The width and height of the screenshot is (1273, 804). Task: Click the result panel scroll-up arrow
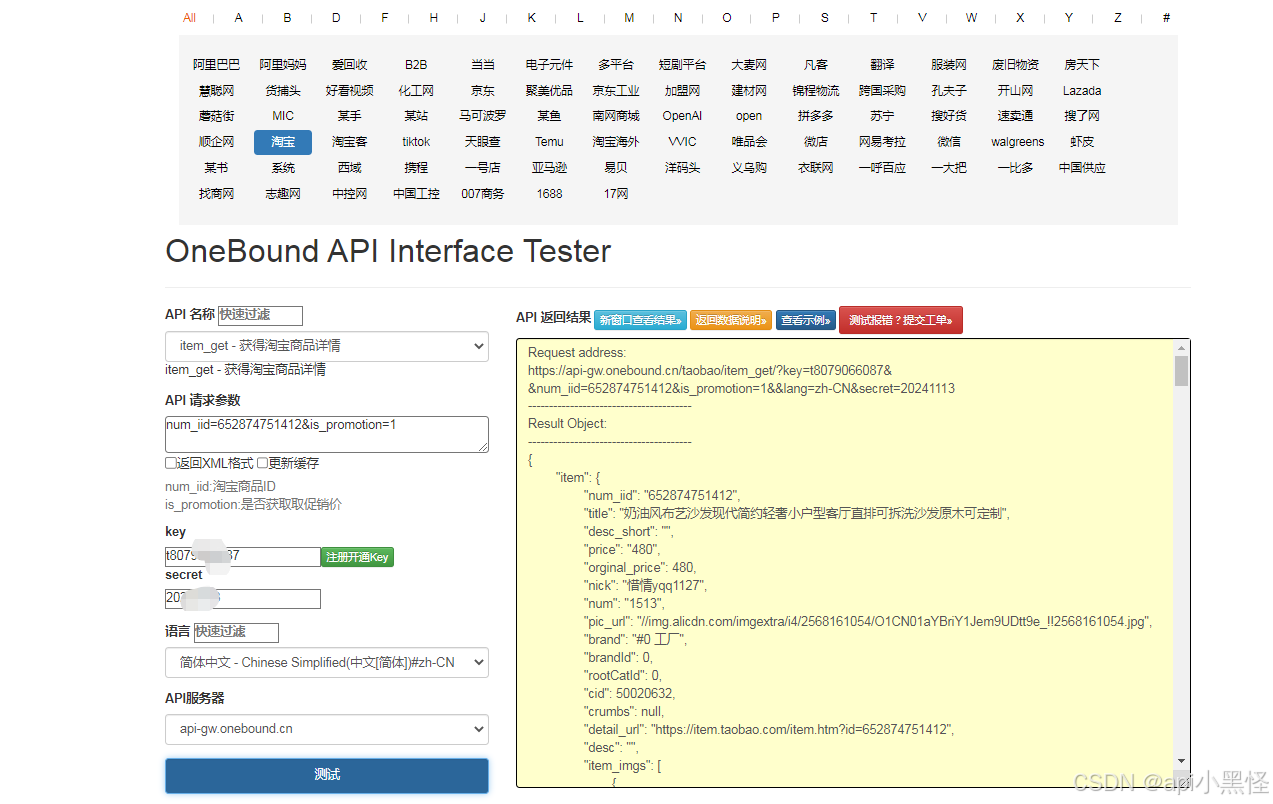coord(1181,347)
